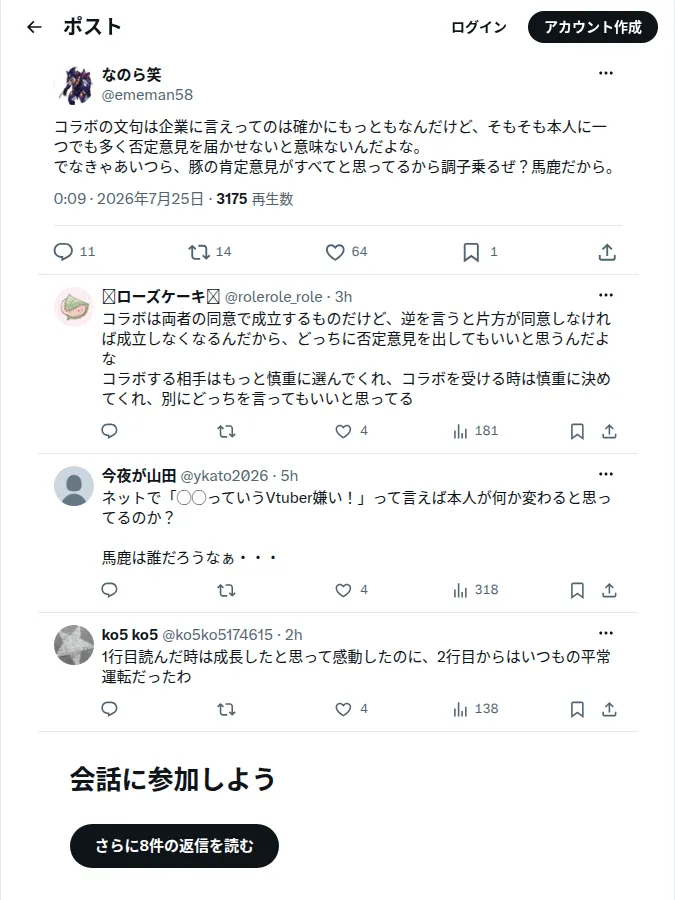Open more options on 今夜が山田's reply
The width and height of the screenshot is (675, 900).
coord(606,474)
